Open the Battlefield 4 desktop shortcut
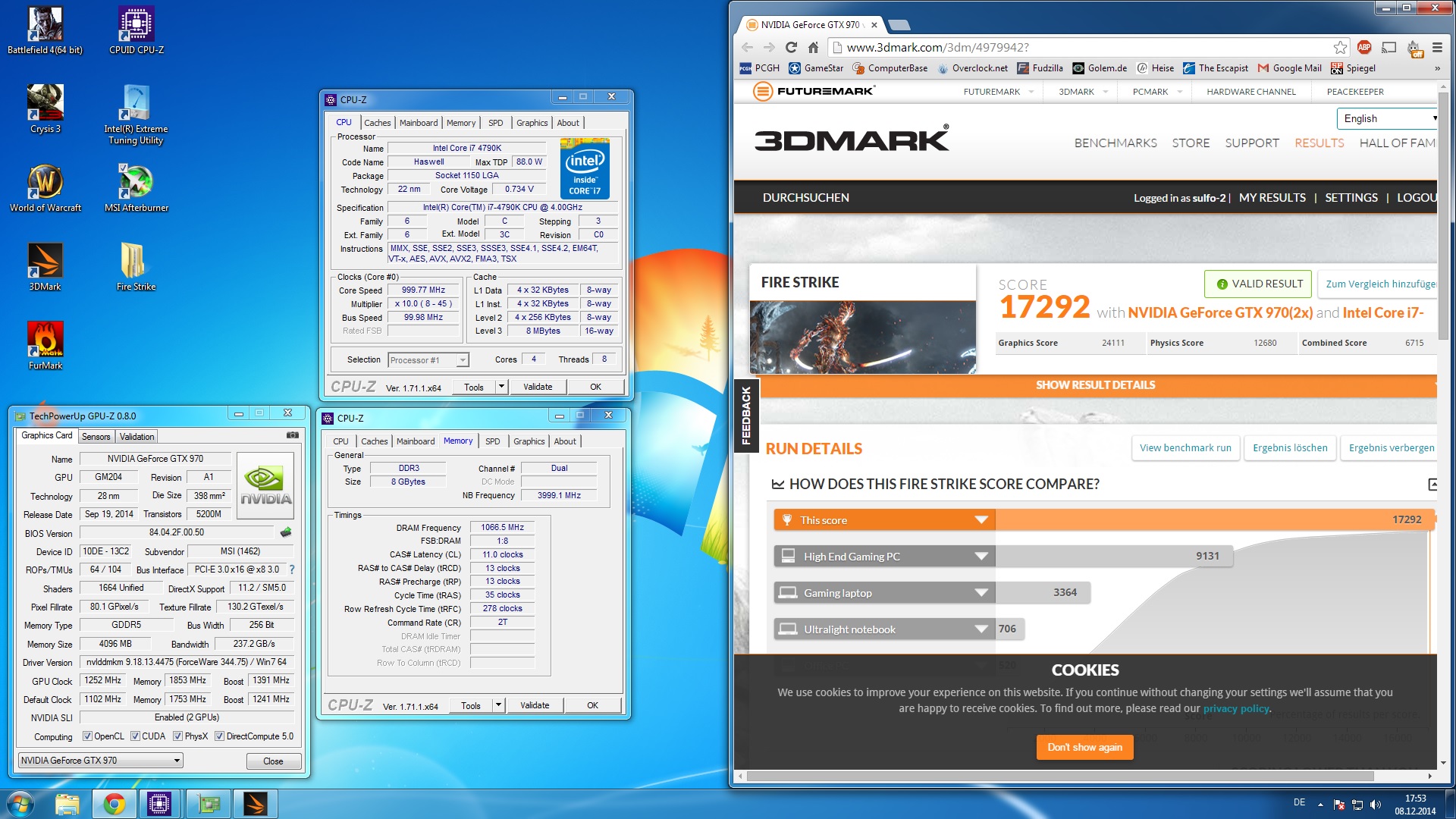This screenshot has width=1456, height=819. pyautogui.click(x=45, y=30)
